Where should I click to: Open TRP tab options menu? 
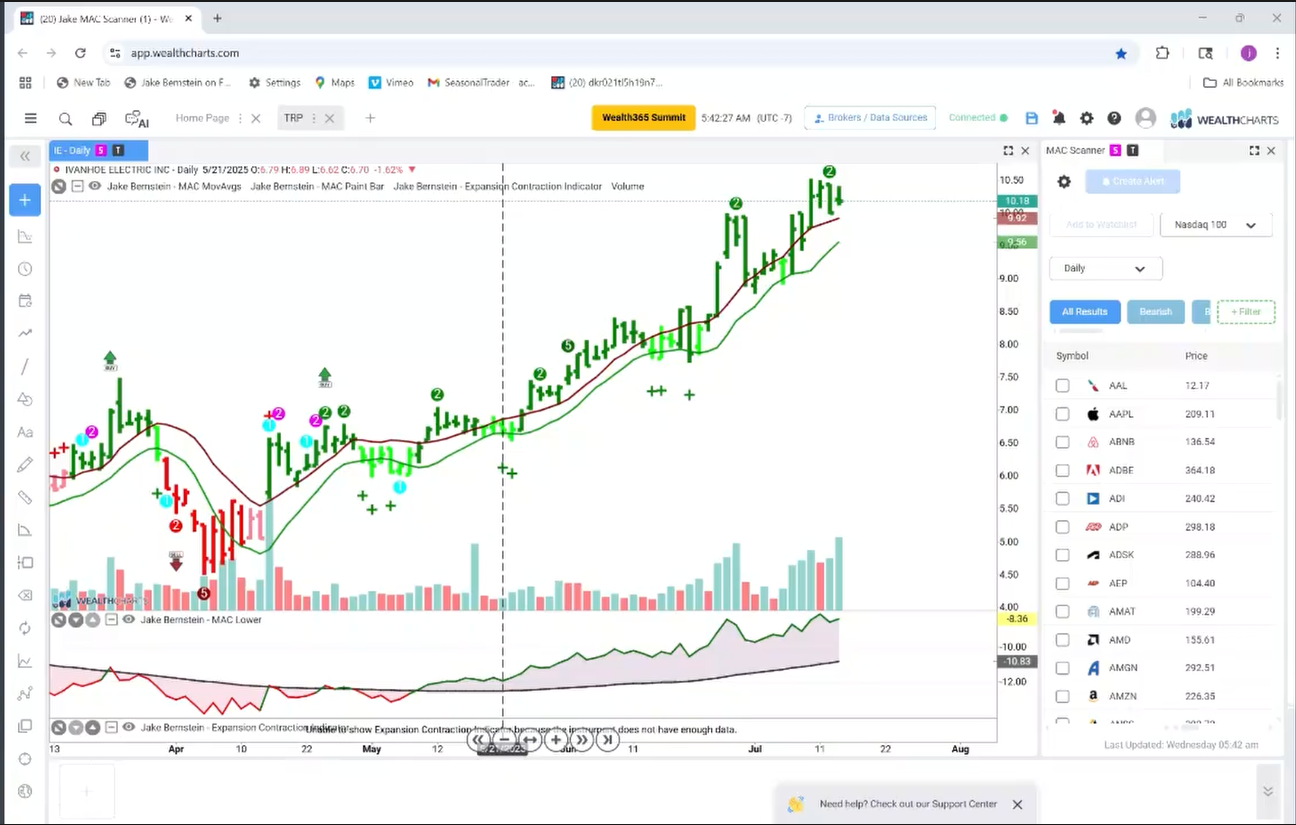314,118
